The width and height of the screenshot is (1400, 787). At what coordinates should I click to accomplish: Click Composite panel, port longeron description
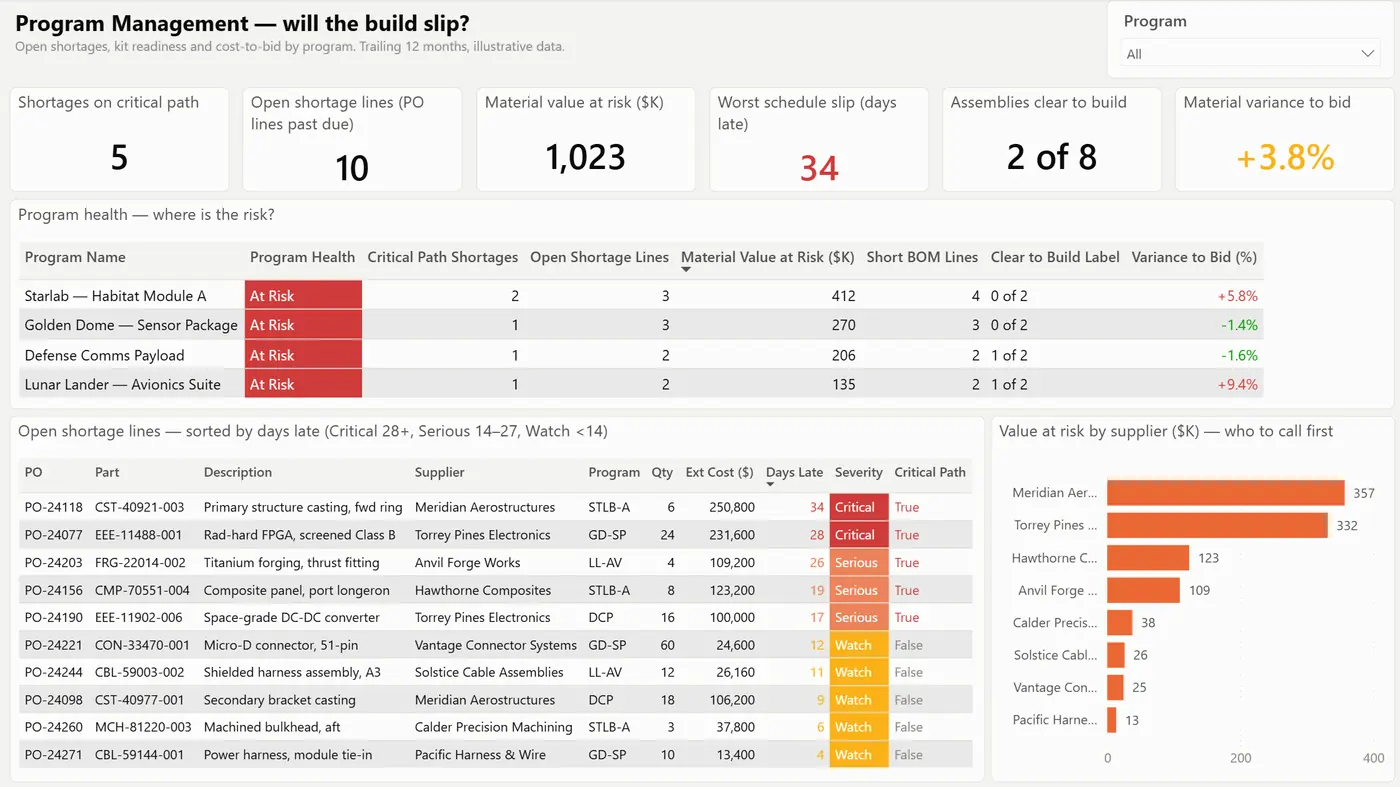click(297, 590)
